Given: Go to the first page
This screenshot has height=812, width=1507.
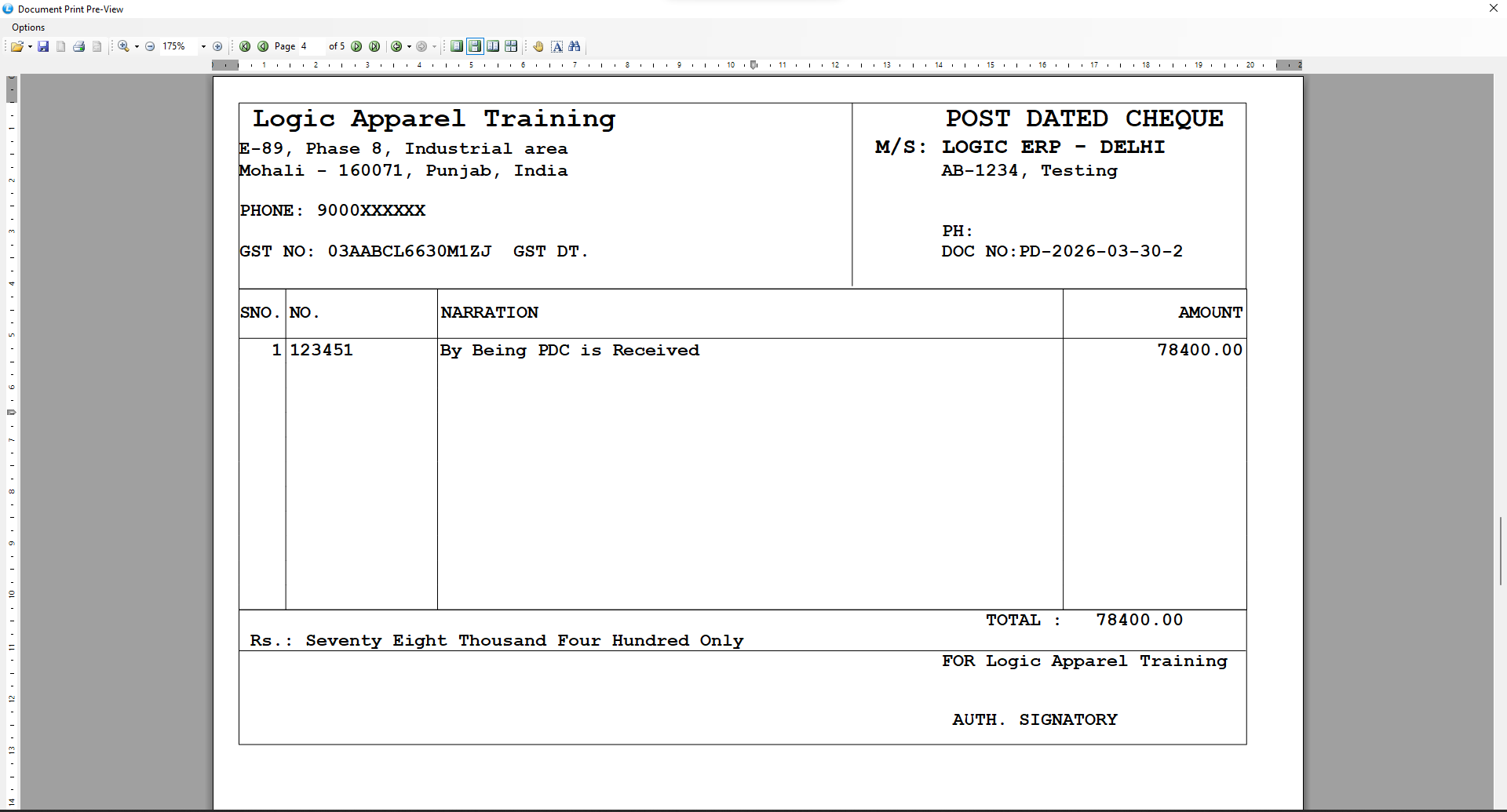Looking at the screenshot, I should pos(245,46).
